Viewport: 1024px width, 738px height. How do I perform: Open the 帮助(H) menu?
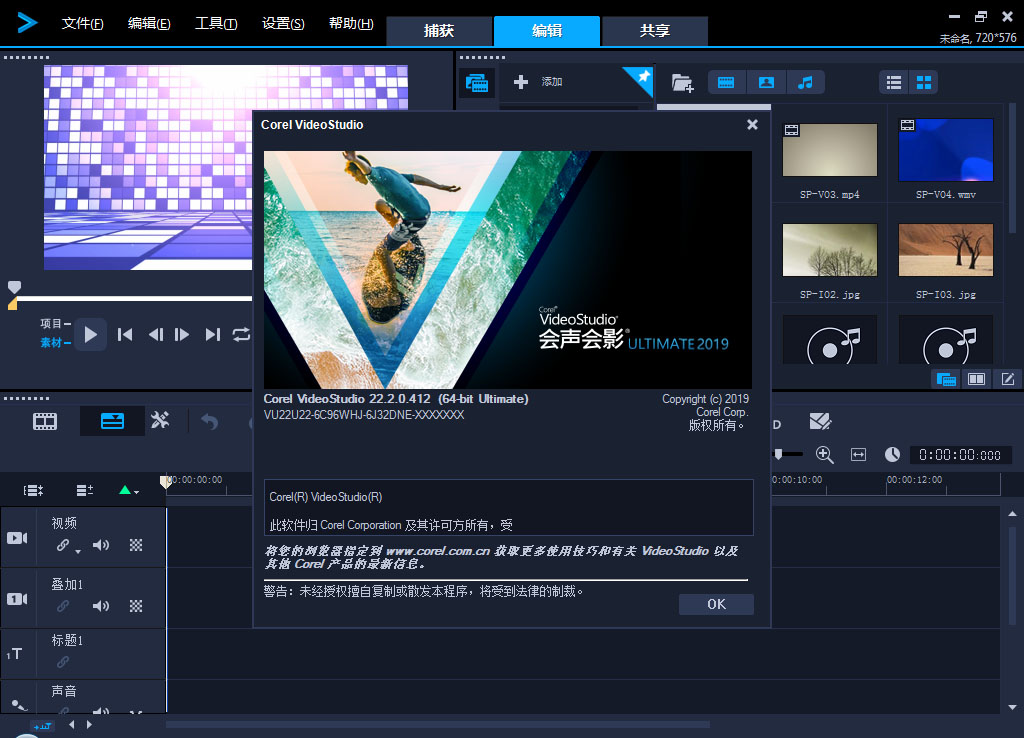[x=351, y=24]
